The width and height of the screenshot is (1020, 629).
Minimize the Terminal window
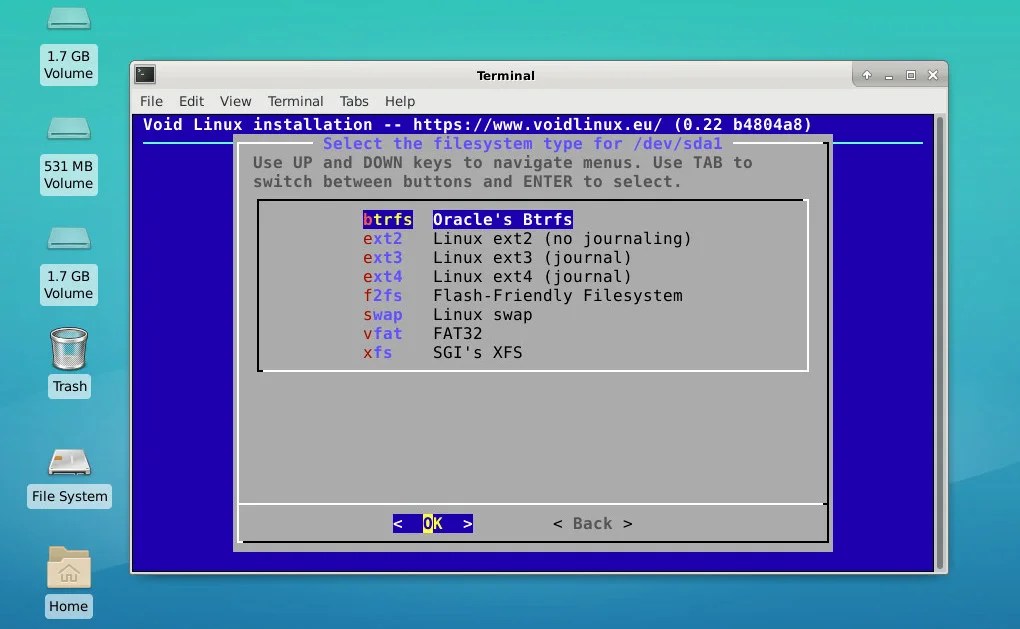889,75
